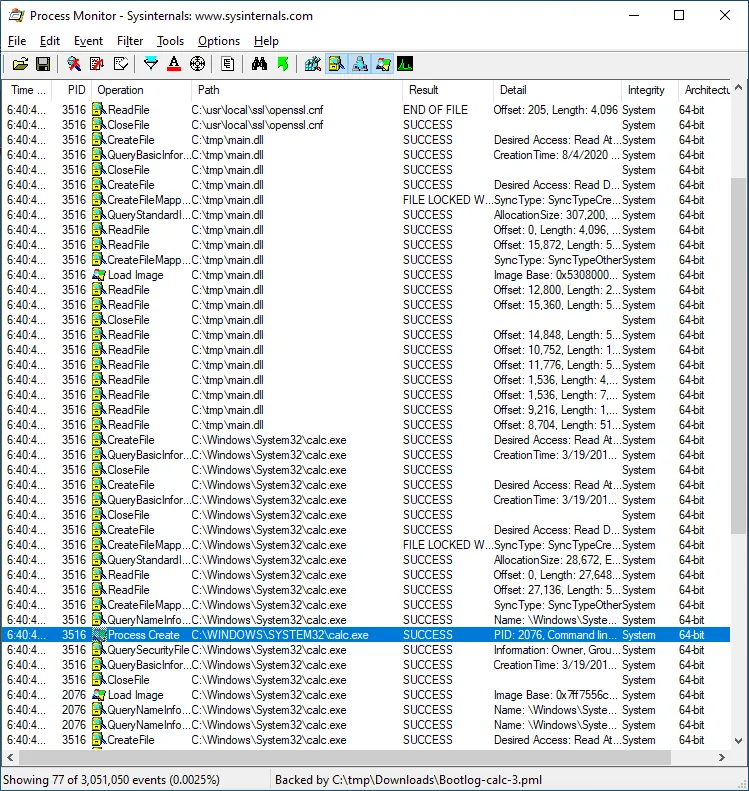Click the horizontal scrollbar right arrow
The width and height of the screenshot is (749, 791).
(x=722, y=757)
